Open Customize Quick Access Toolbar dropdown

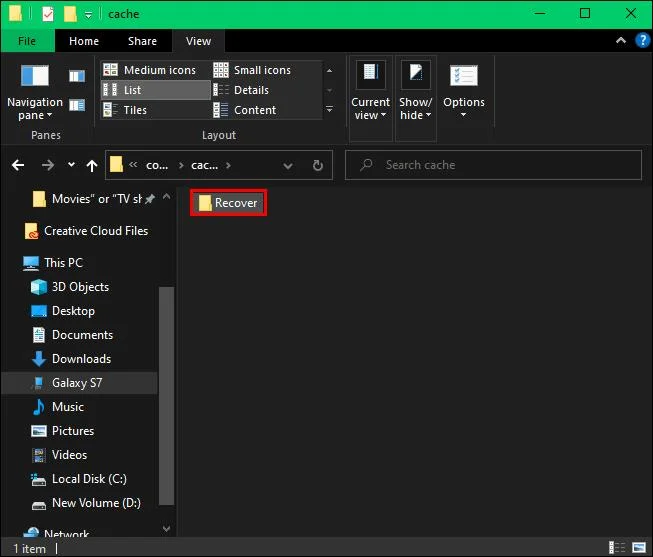[x=88, y=15]
